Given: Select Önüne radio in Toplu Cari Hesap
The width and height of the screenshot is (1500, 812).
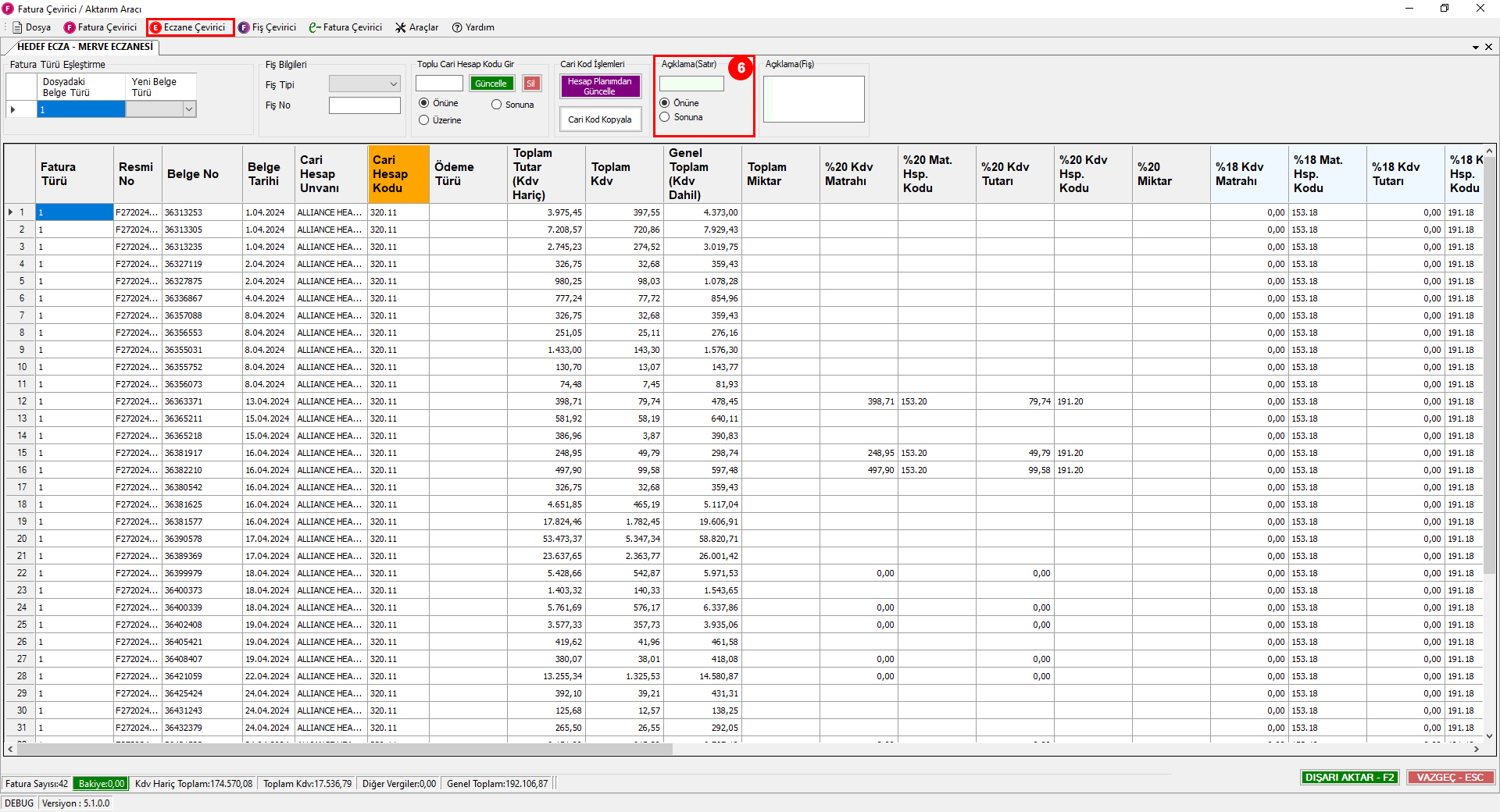Looking at the screenshot, I should pyautogui.click(x=424, y=103).
